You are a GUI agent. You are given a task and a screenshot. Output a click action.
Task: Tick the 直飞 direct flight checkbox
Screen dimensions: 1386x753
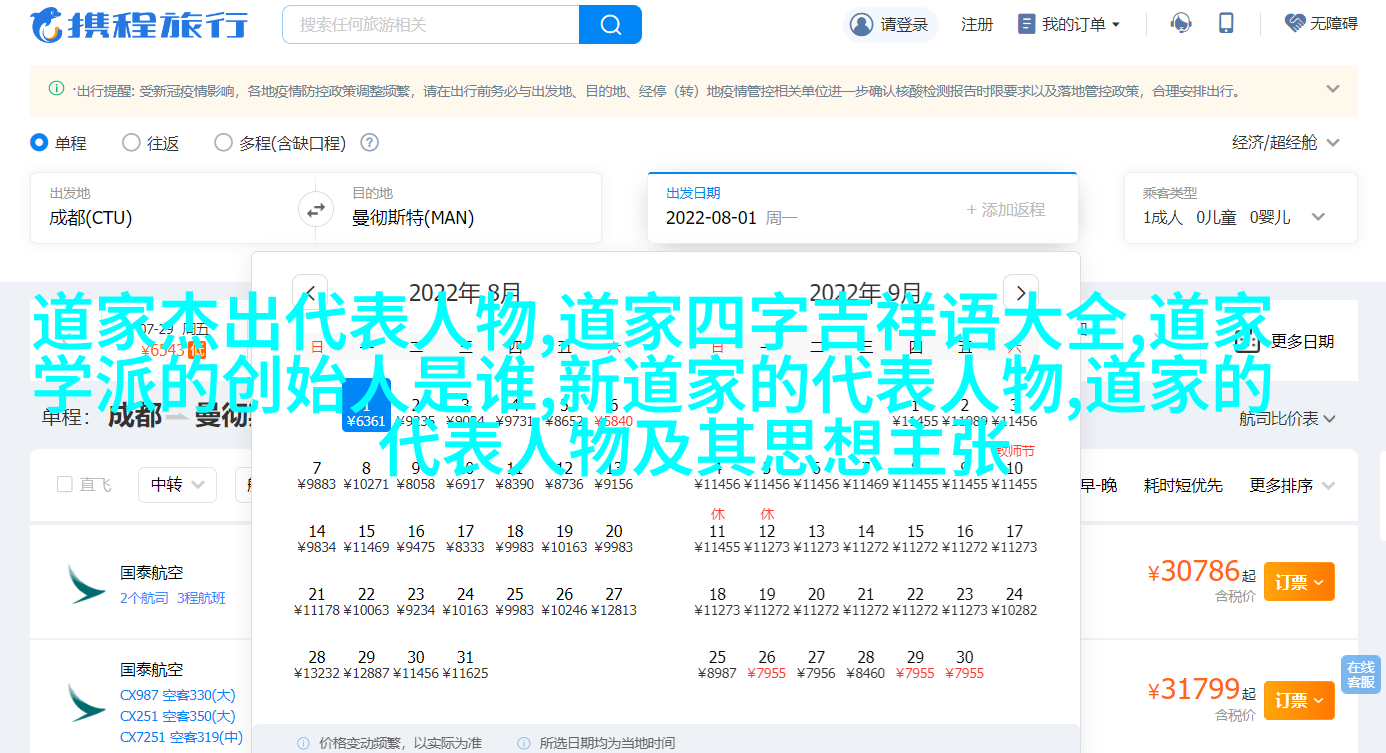click(x=65, y=485)
